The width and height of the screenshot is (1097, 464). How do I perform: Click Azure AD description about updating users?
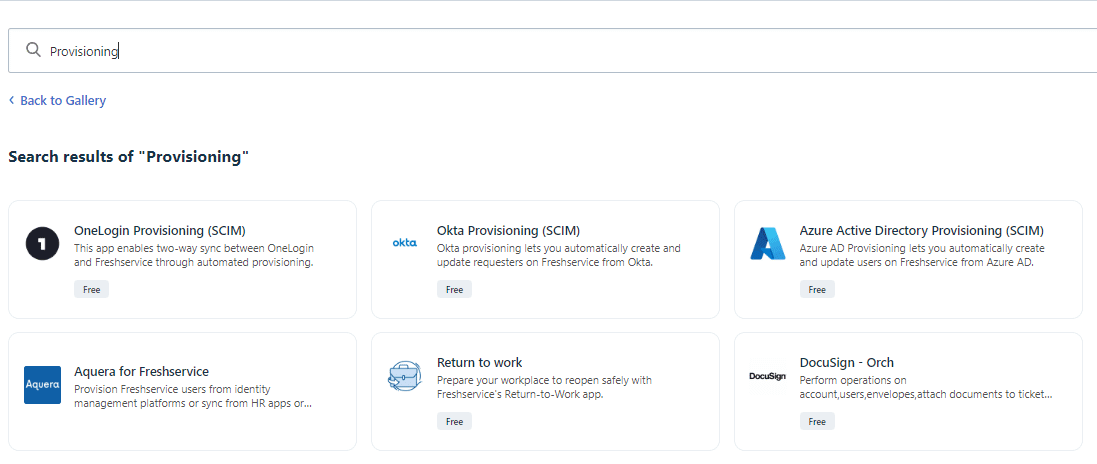(x=922, y=255)
